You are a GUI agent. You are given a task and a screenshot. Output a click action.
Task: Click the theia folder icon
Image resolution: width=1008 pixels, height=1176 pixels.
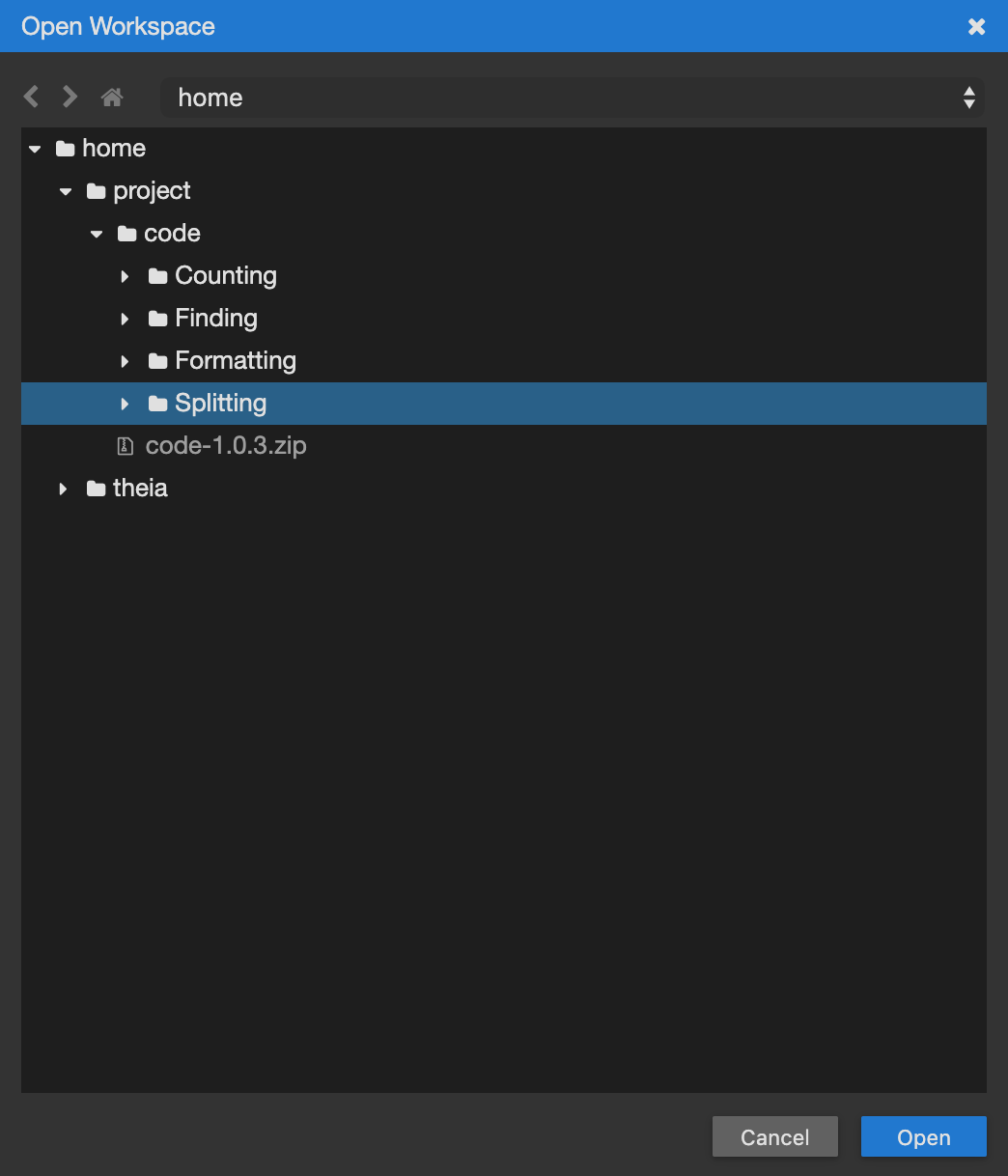pyautogui.click(x=97, y=490)
